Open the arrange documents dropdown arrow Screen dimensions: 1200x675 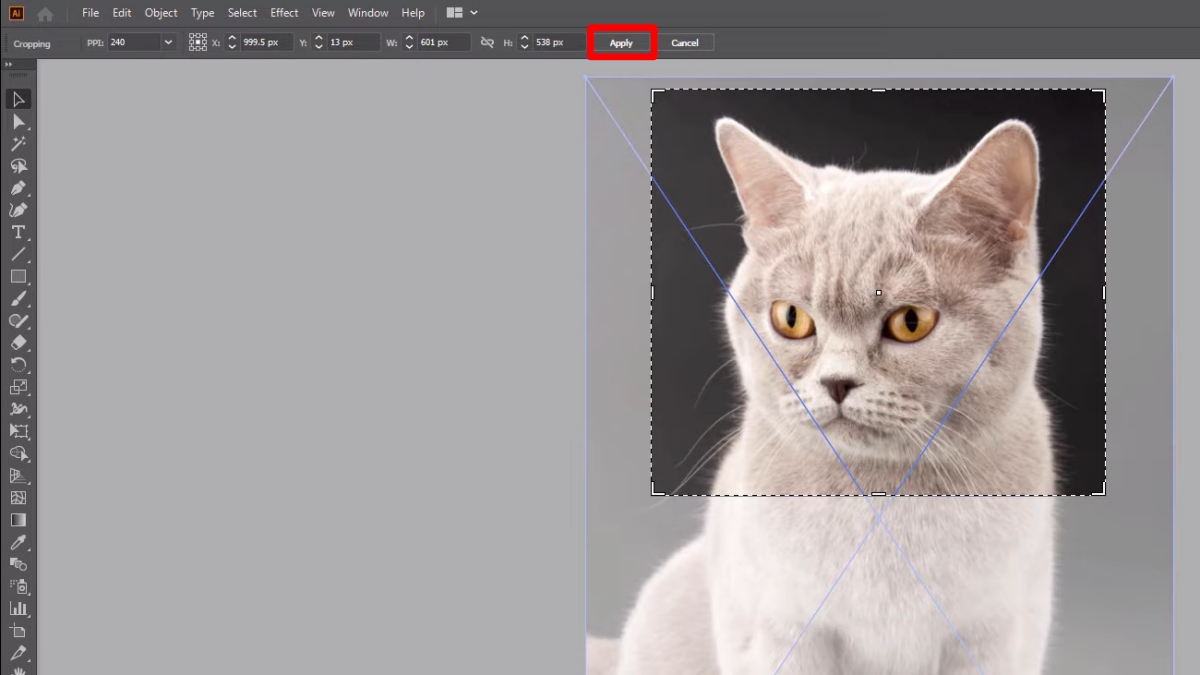474,13
